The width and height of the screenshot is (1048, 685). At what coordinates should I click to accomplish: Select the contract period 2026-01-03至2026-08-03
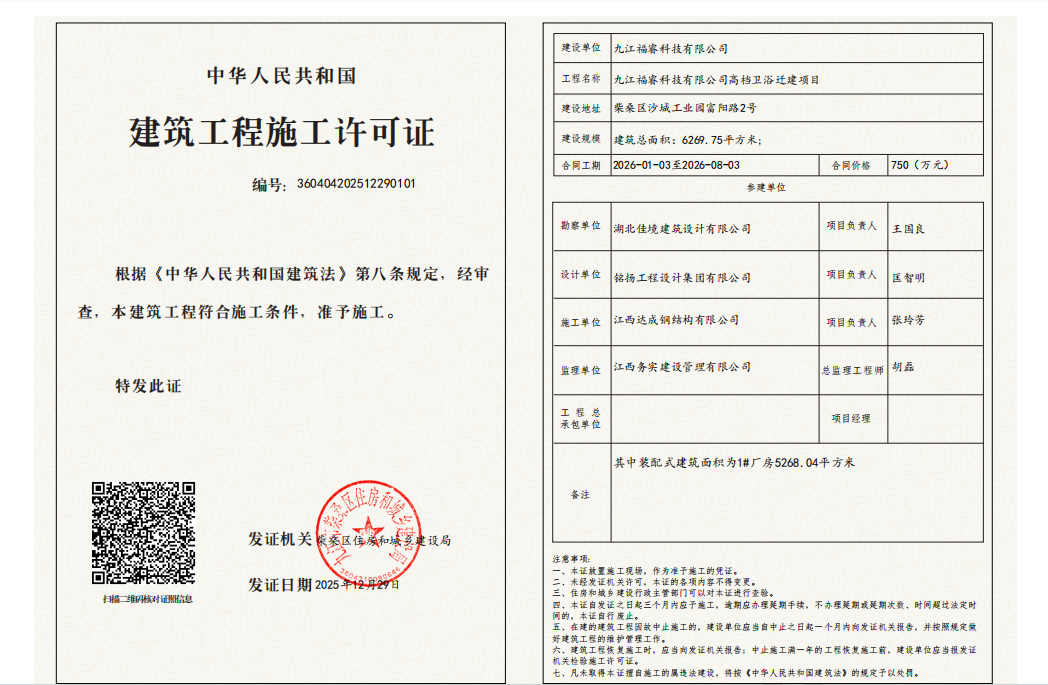click(x=676, y=165)
